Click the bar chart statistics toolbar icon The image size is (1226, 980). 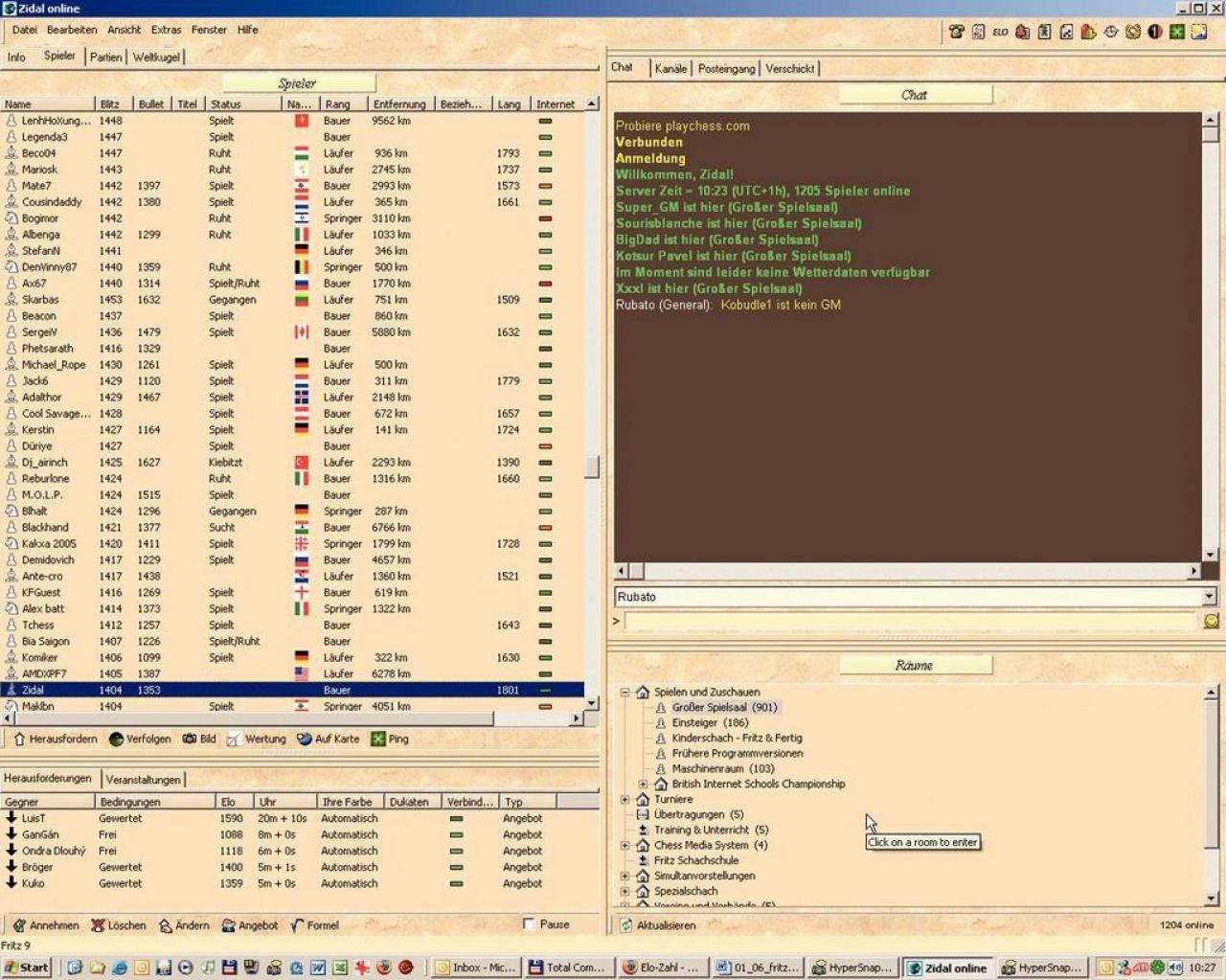pyautogui.click(x=1088, y=32)
